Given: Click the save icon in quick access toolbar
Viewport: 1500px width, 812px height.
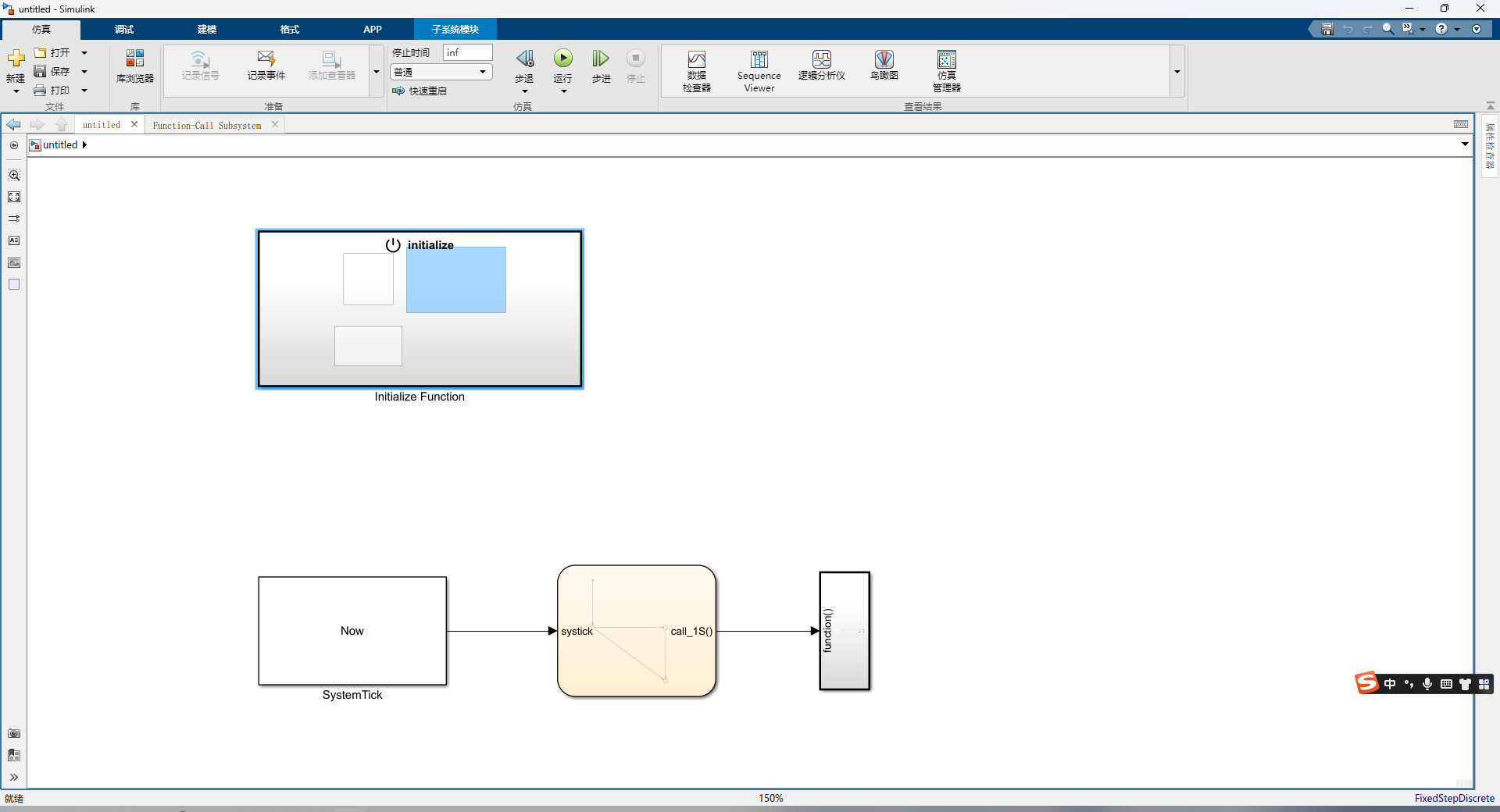Looking at the screenshot, I should [1327, 29].
